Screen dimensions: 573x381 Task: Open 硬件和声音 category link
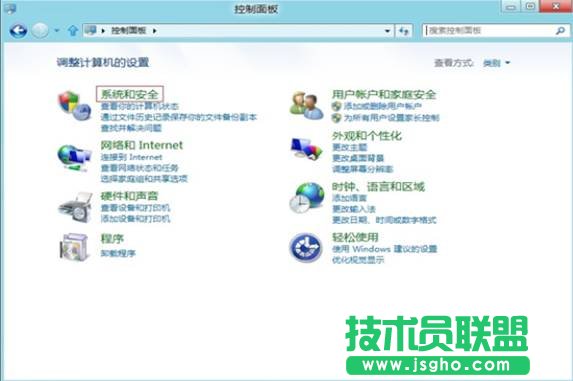(x=129, y=196)
